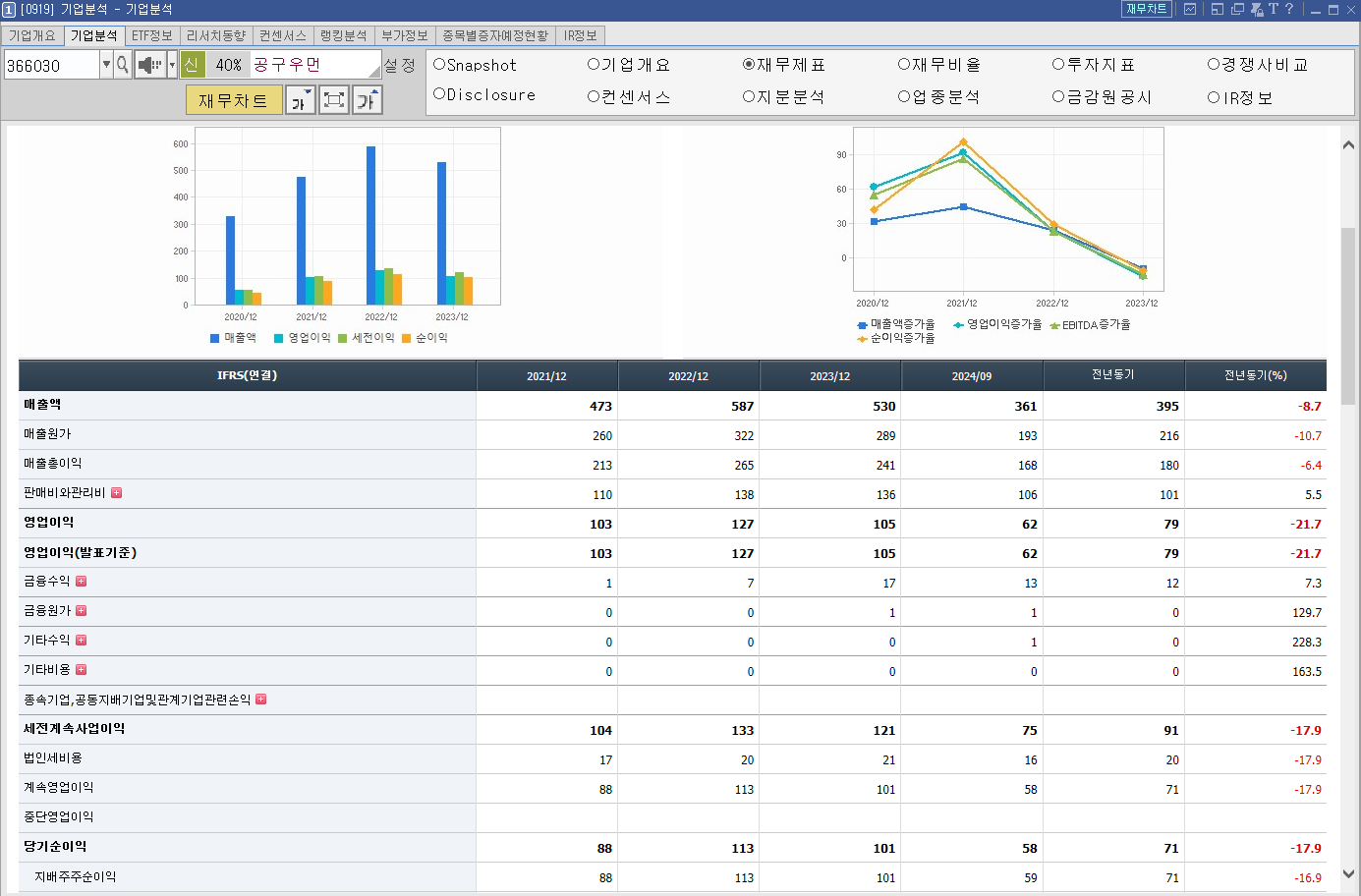Click the vertical scrollbar thumb
1361x896 pixels.
coord(1348,315)
